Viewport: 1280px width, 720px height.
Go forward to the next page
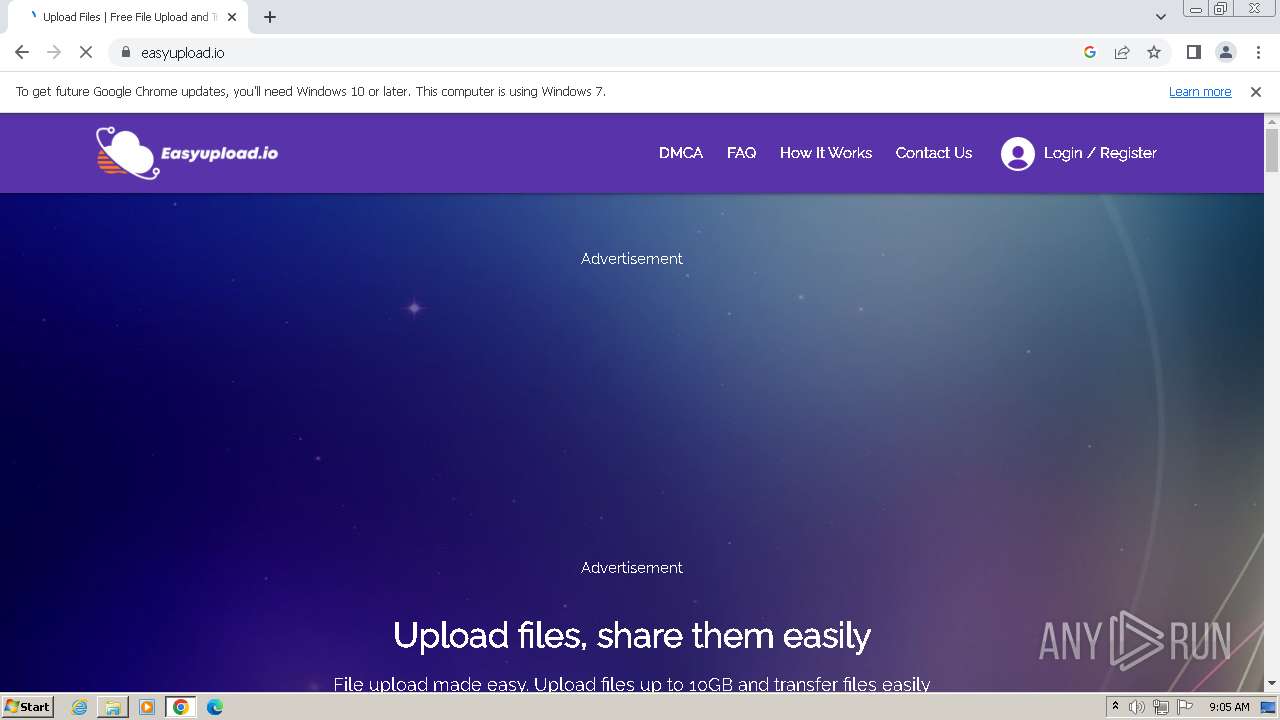coord(54,52)
